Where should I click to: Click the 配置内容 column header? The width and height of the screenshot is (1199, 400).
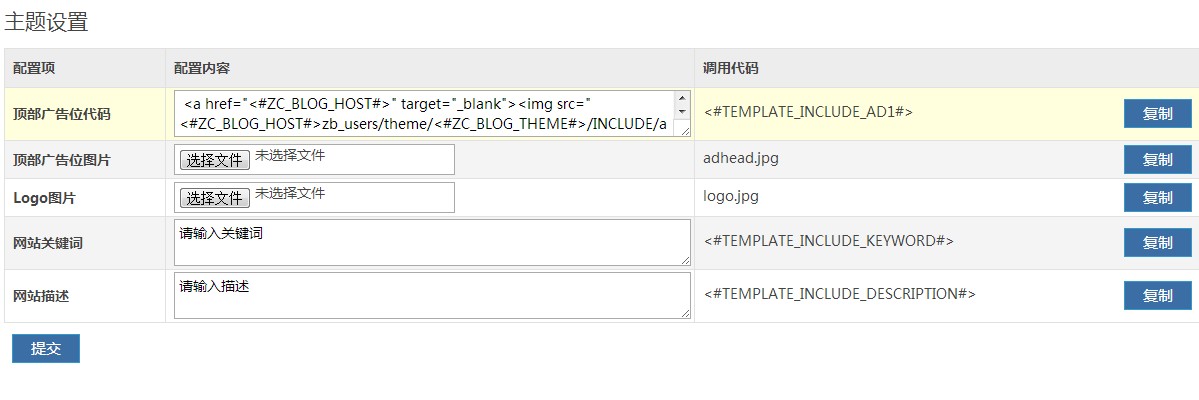202,68
